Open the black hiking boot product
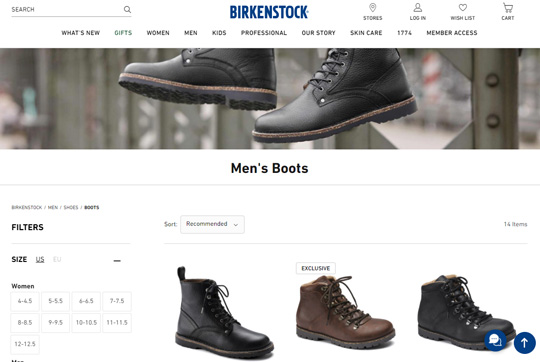Screen dimensions: 540x362 [466, 312]
